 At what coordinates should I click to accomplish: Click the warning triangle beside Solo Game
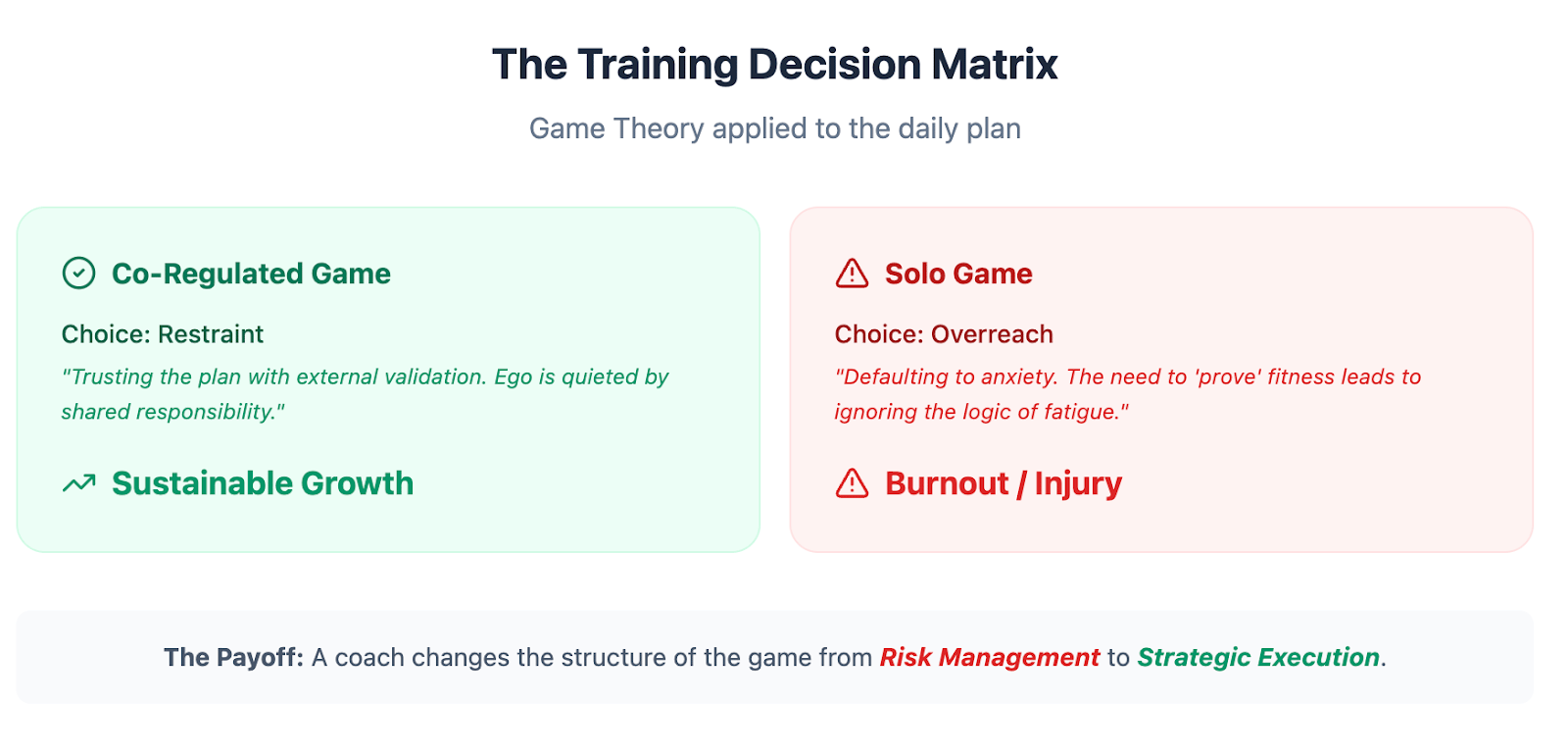(852, 274)
